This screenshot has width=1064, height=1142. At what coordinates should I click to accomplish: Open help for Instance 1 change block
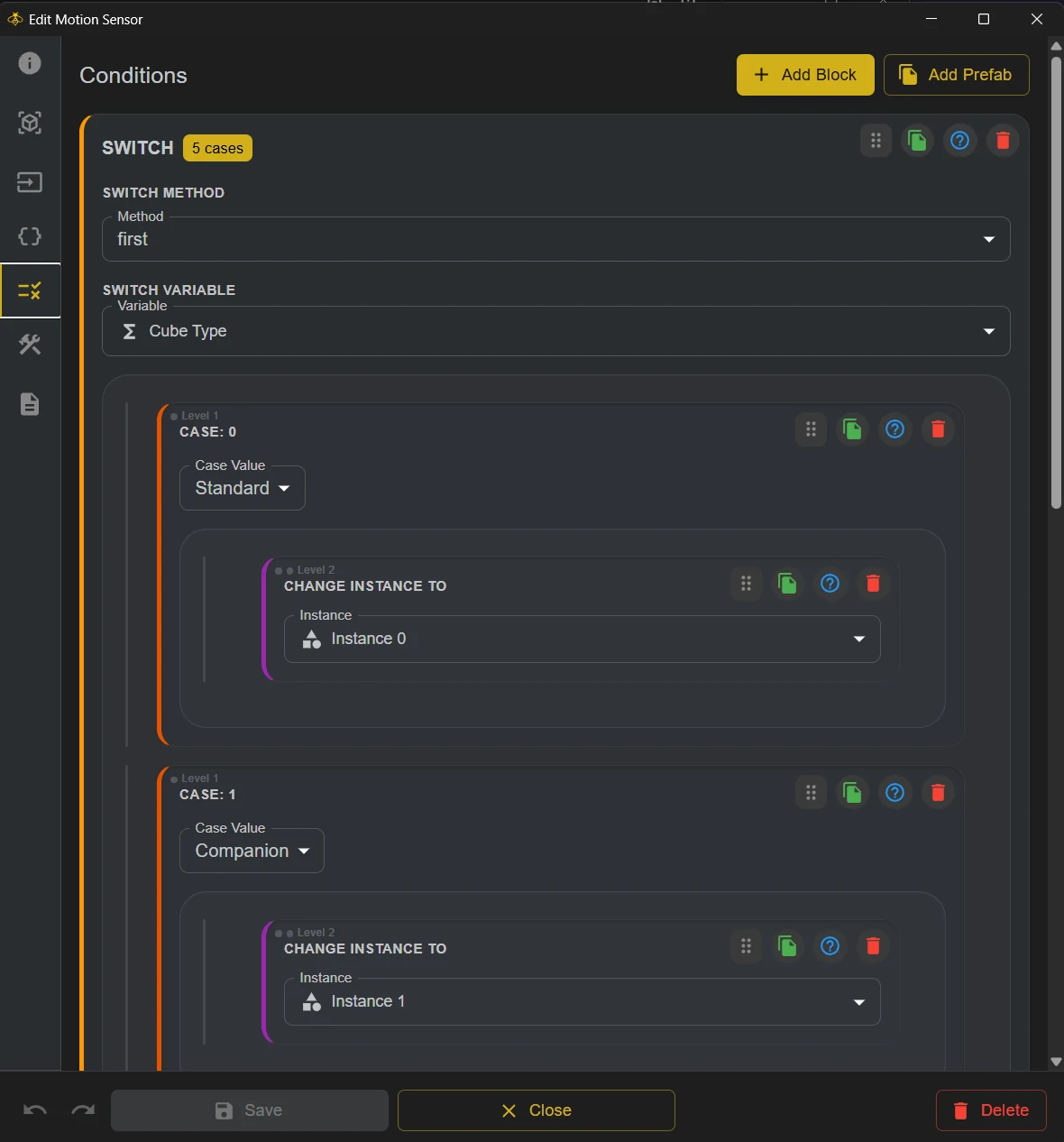click(830, 946)
